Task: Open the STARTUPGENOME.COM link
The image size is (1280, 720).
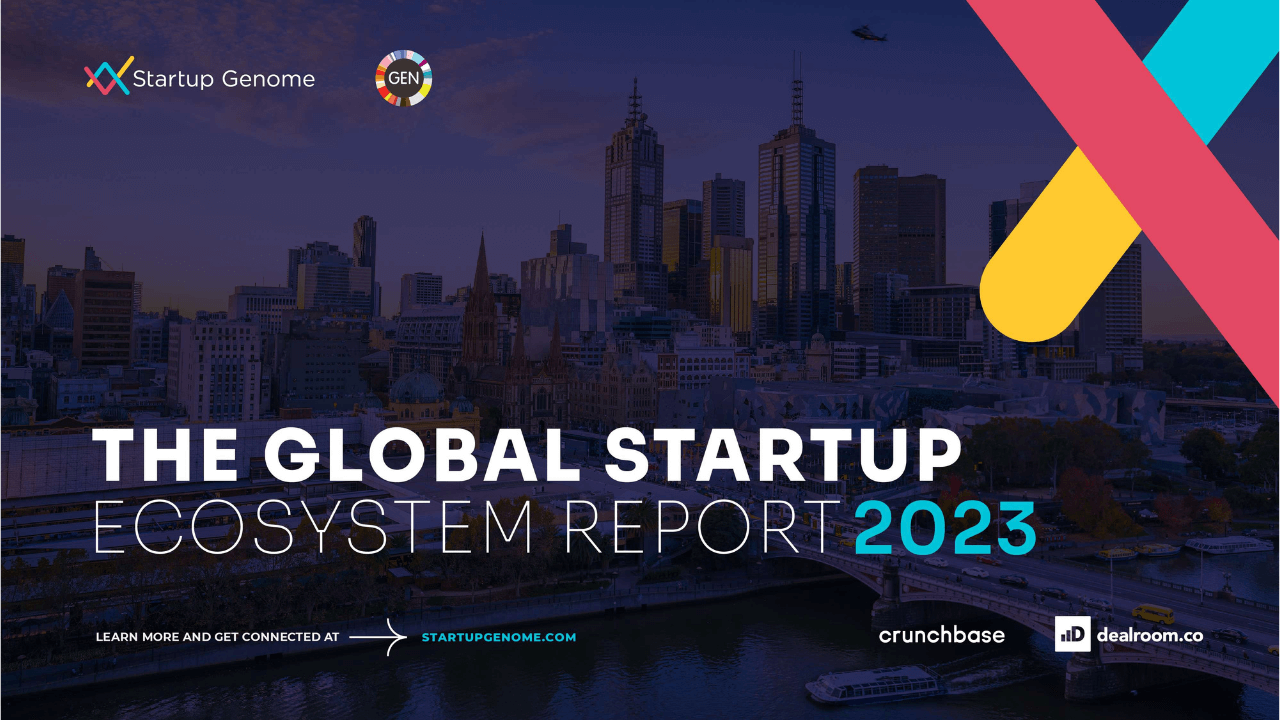Action: 499,637
